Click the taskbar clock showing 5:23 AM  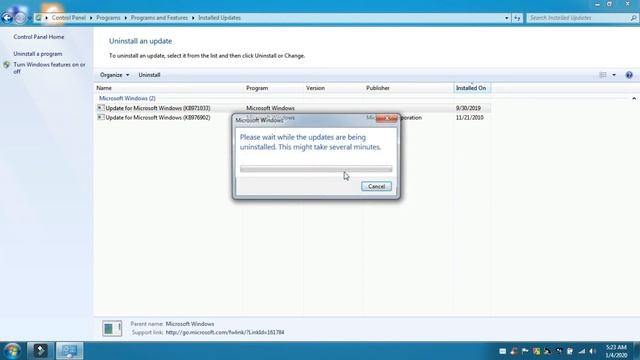coord(616,351)
